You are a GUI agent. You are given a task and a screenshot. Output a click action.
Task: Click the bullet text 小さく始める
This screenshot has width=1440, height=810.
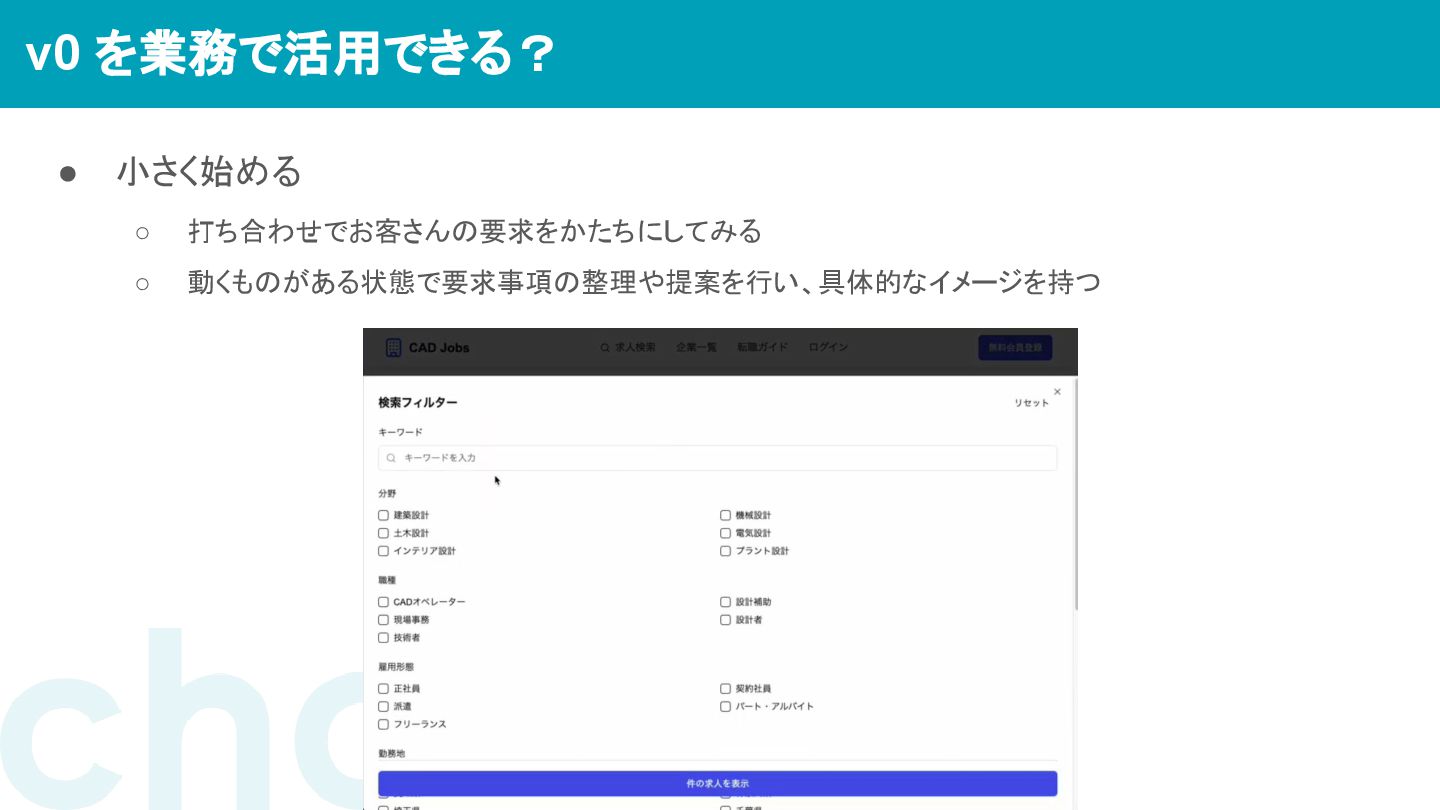click(x=209, y=172)
